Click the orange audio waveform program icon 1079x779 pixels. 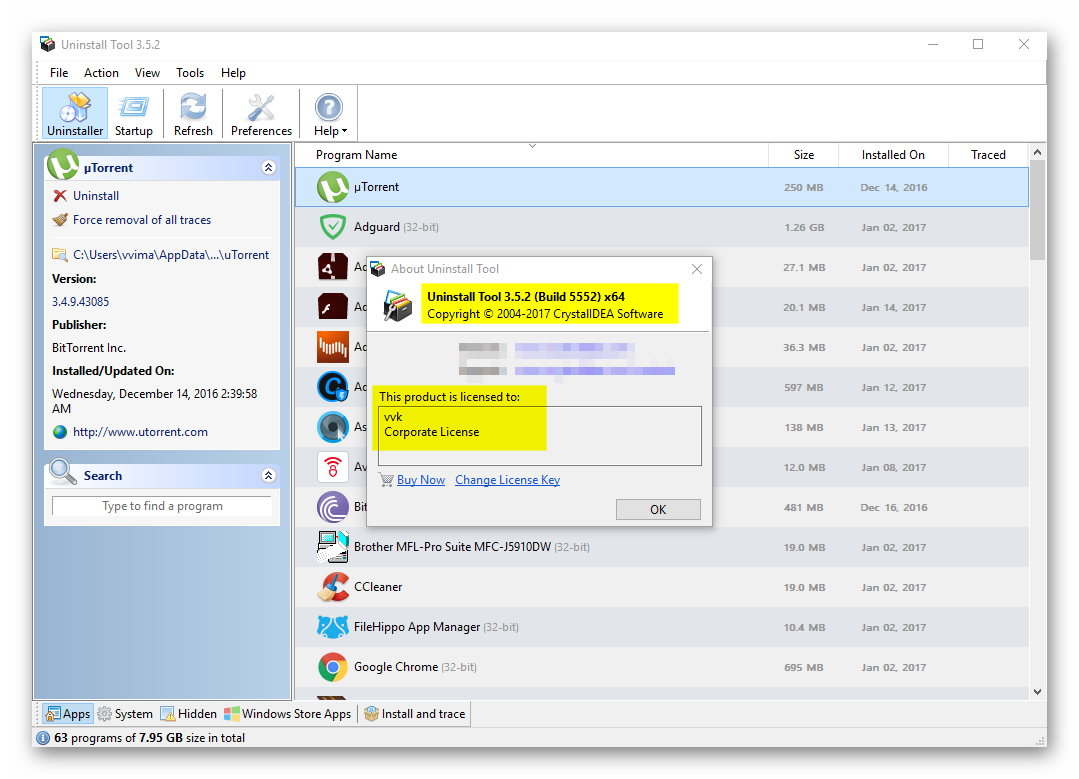coord(333,348)
